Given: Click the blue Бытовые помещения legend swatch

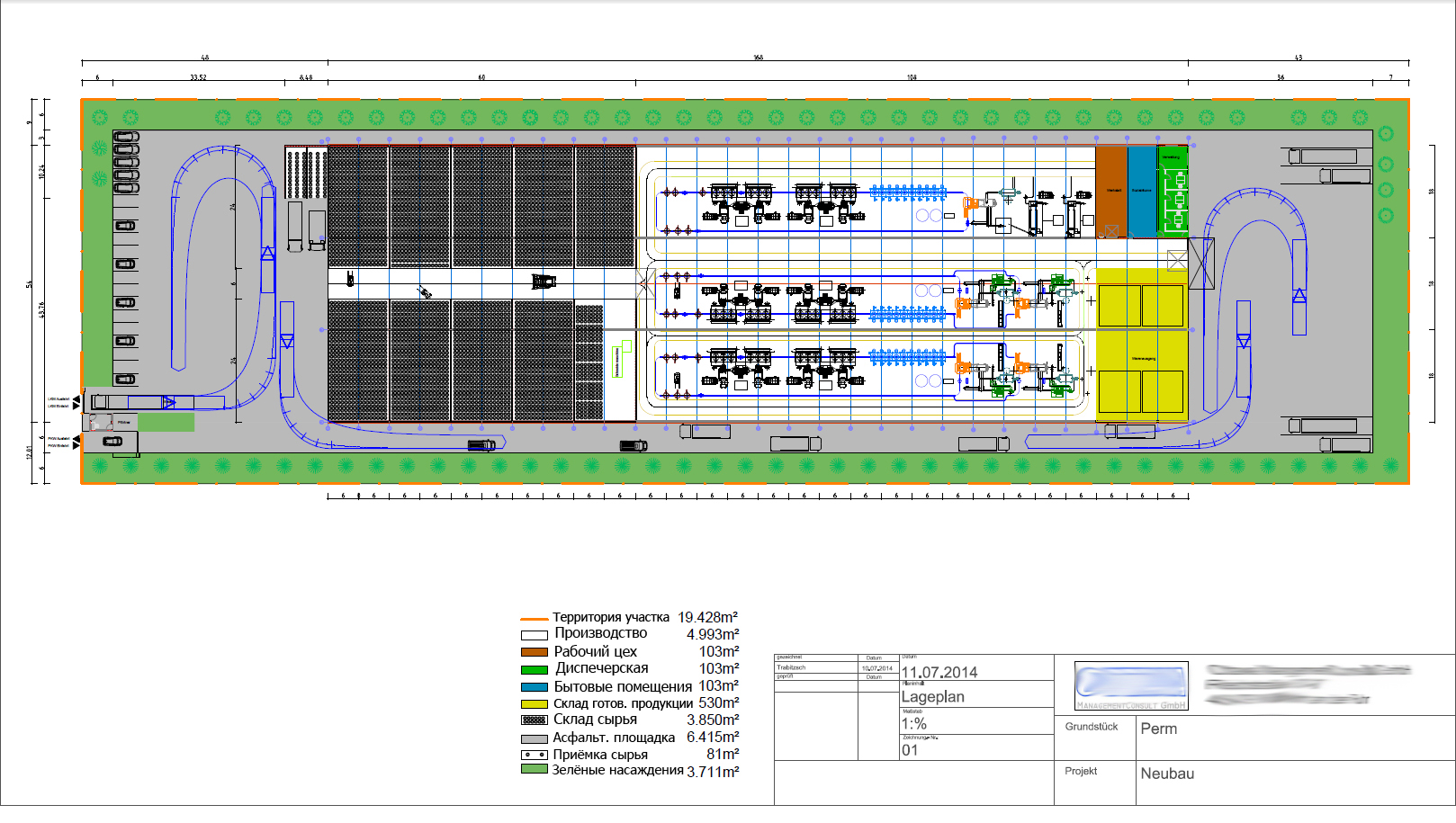Looking at the screenshot, I should click(535, 686).
